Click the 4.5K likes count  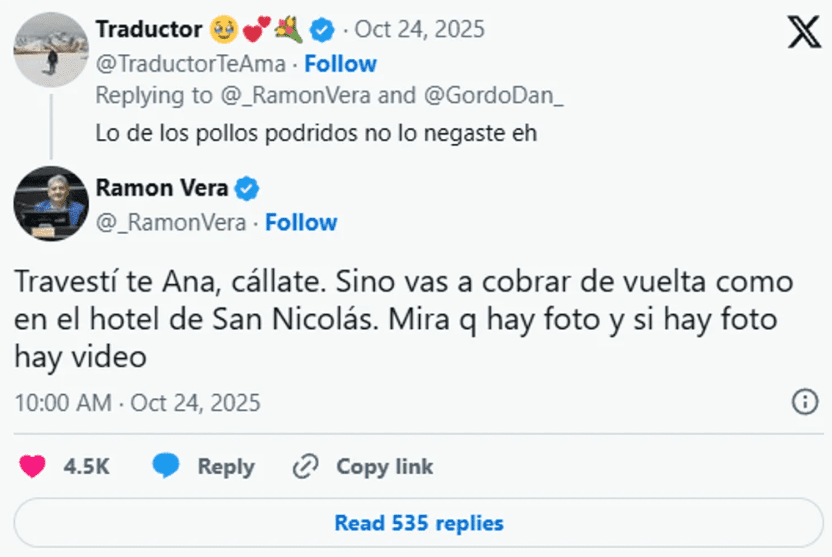tap(87, 466)
